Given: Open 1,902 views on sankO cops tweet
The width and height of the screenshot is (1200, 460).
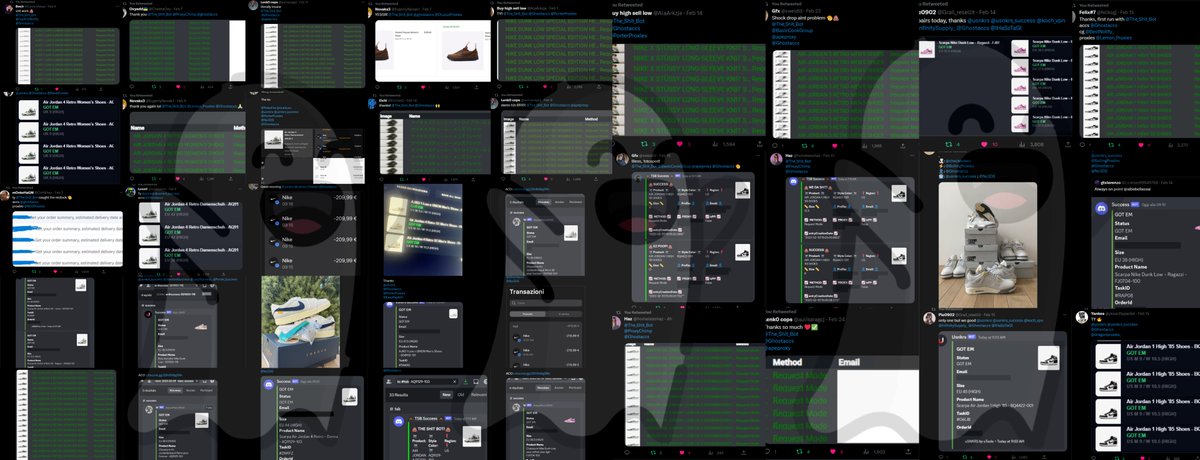Looking at the screenshot, I should pos(875,451).
